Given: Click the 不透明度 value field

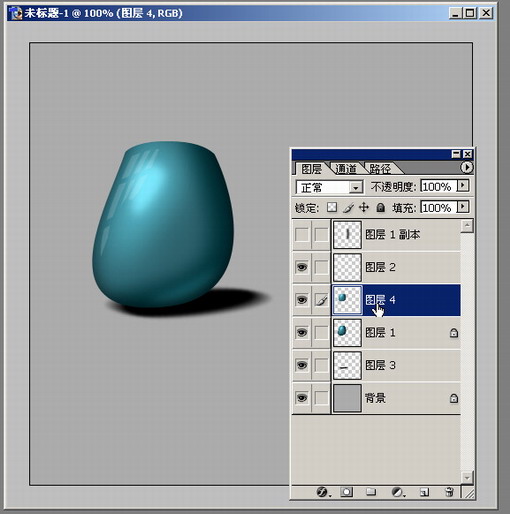Looking at the screenshot, I should (438, 186).
